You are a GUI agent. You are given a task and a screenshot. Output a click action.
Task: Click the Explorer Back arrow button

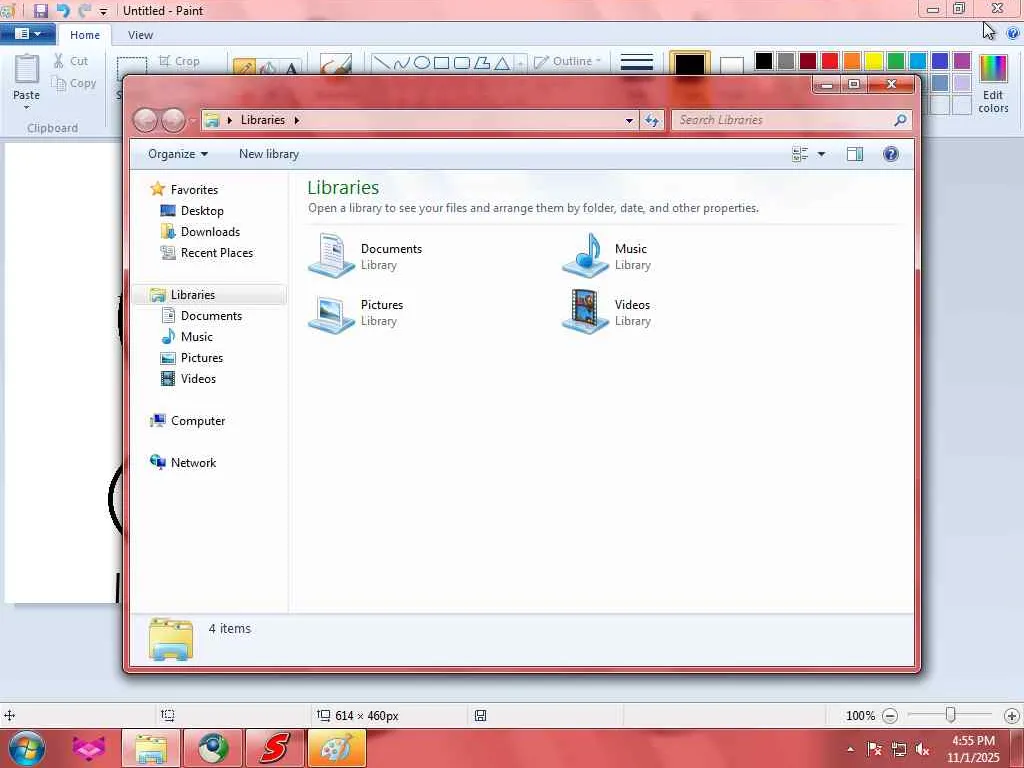[146, 120]
